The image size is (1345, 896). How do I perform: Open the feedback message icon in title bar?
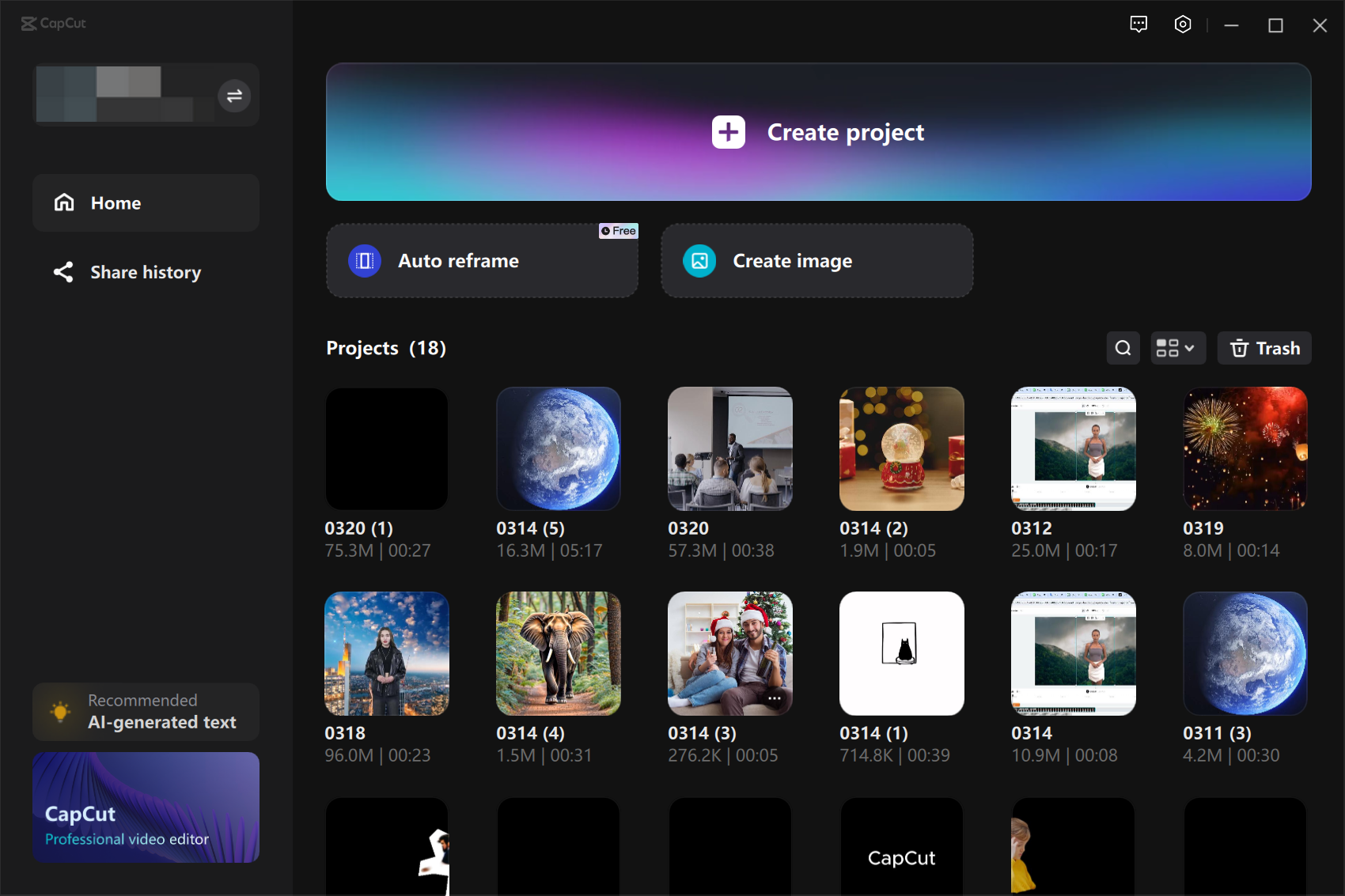(x=1139, y=25)
